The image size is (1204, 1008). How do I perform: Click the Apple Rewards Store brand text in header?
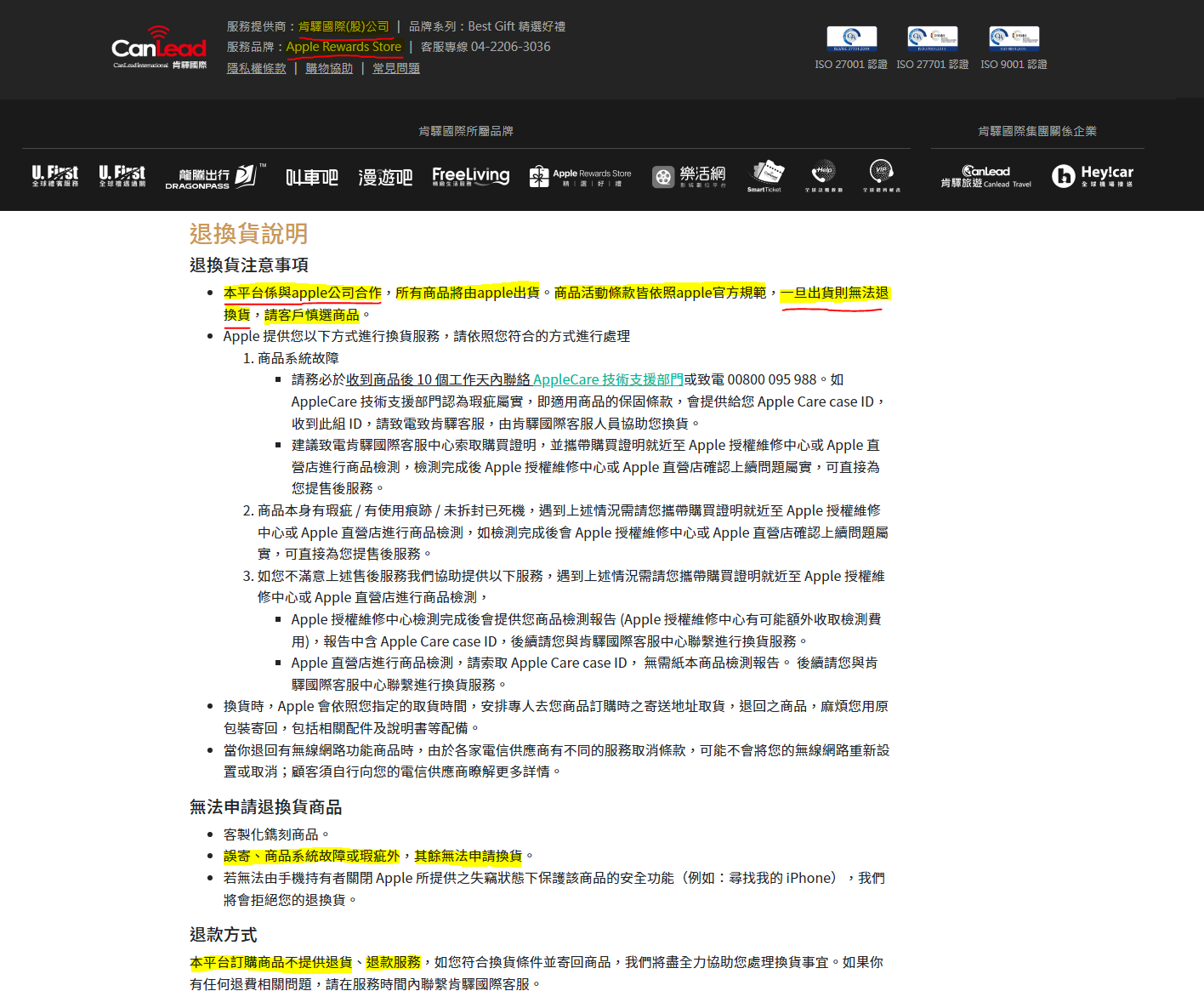click(344, 47)
